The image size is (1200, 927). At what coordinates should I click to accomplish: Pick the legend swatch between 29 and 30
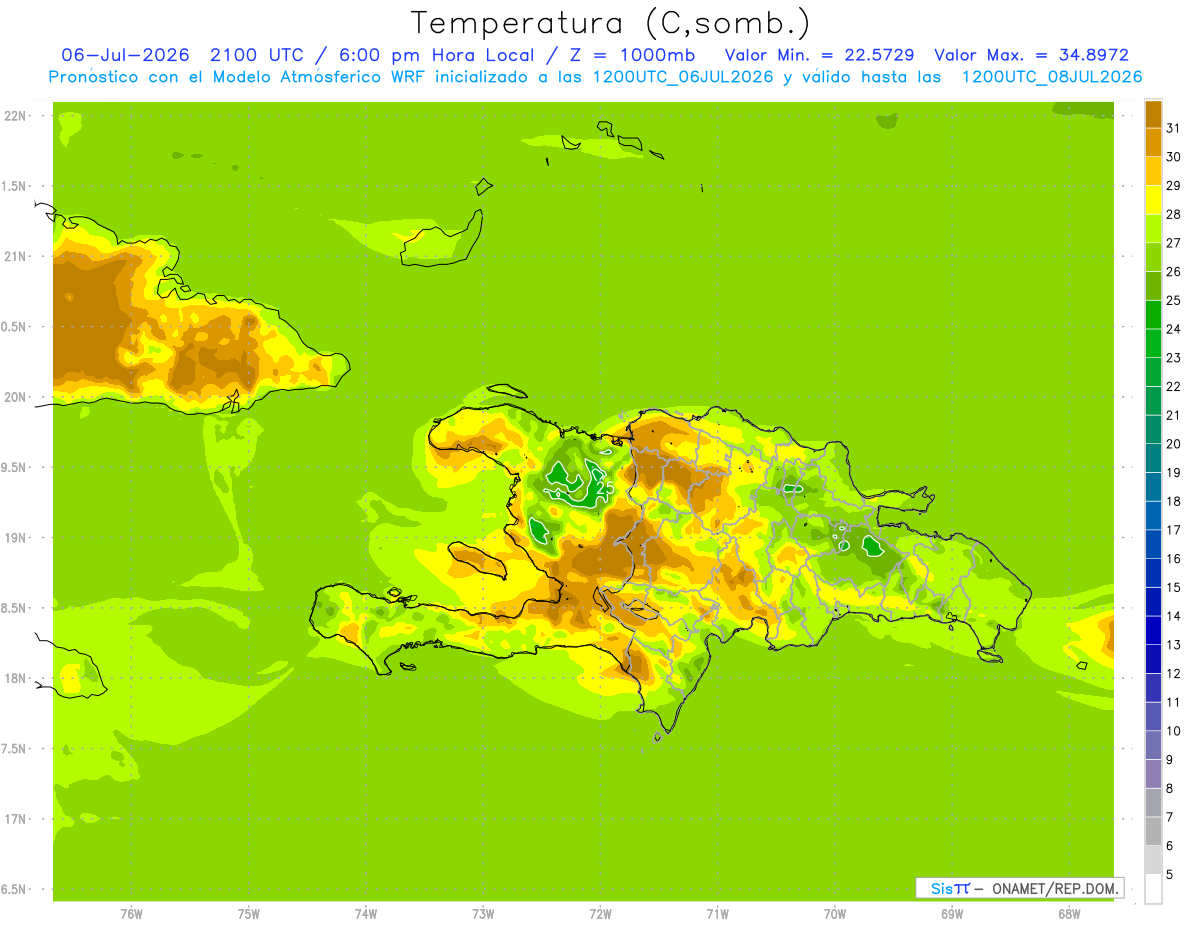click(1153, 171)
